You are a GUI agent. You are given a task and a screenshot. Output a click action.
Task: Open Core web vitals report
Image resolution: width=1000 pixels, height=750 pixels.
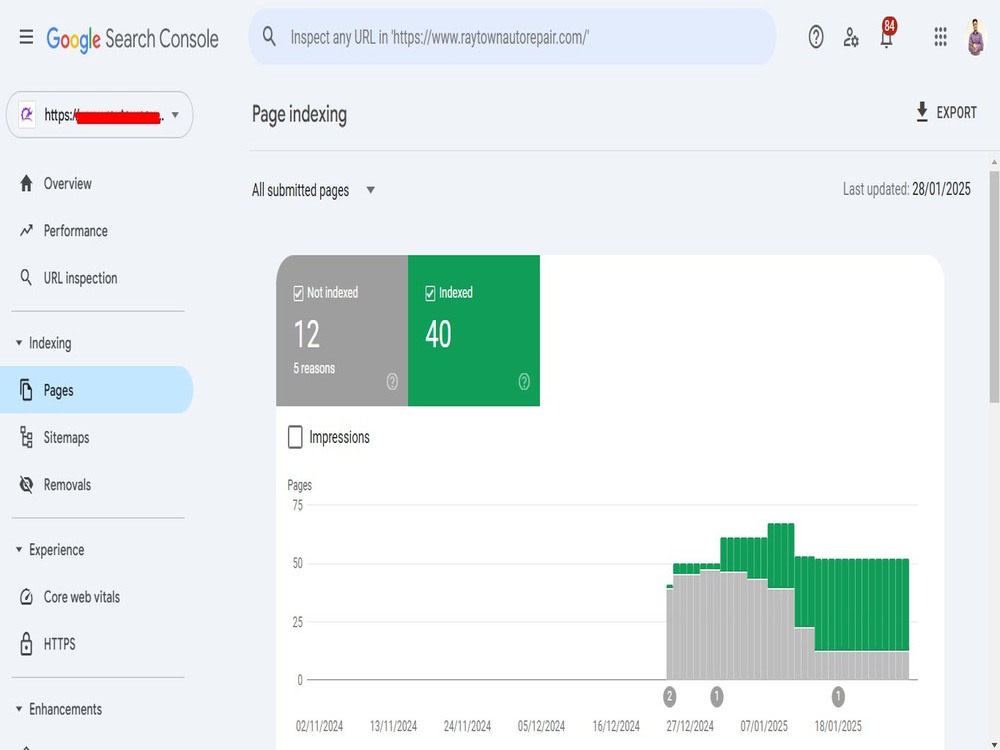[x=96, y=597]
